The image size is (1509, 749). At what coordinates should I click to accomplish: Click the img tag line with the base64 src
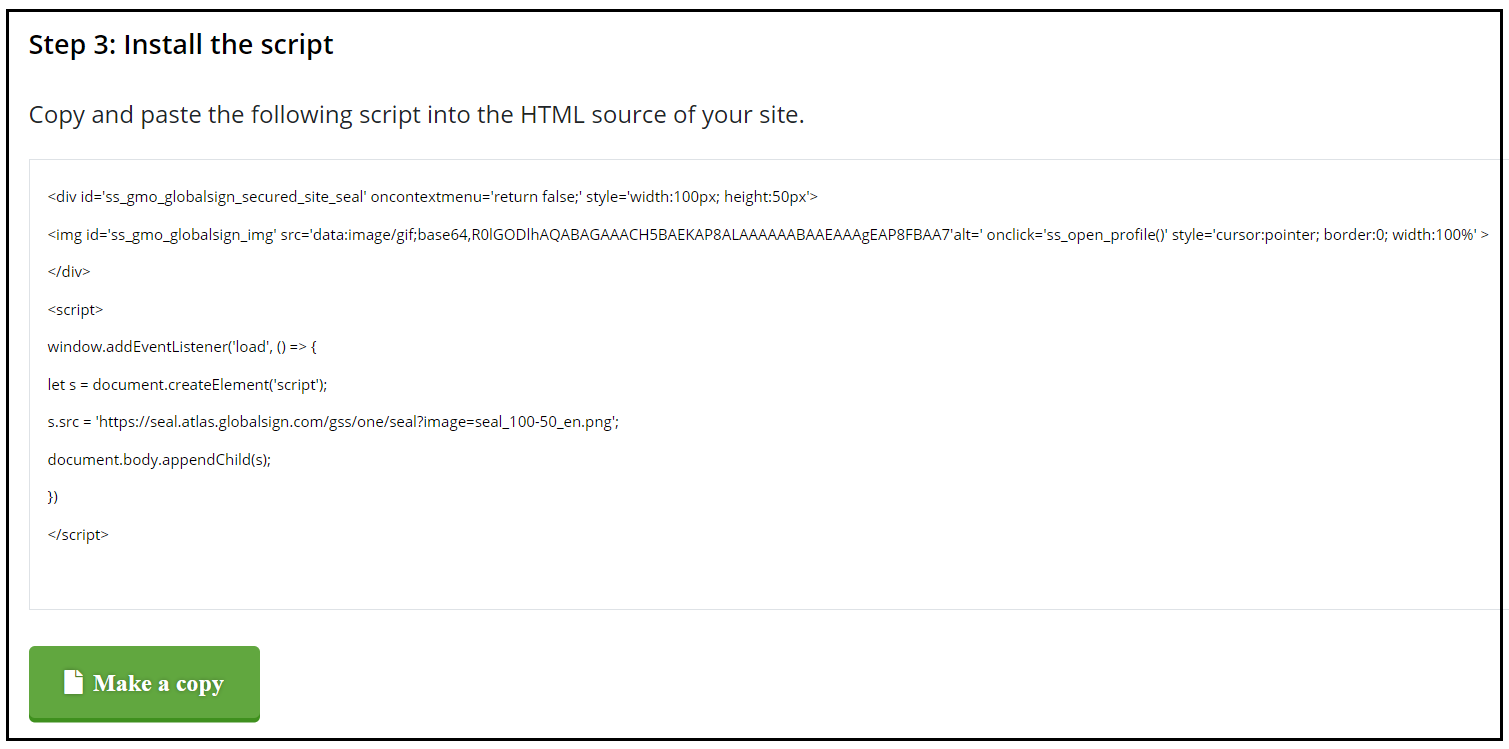point(768,235)
